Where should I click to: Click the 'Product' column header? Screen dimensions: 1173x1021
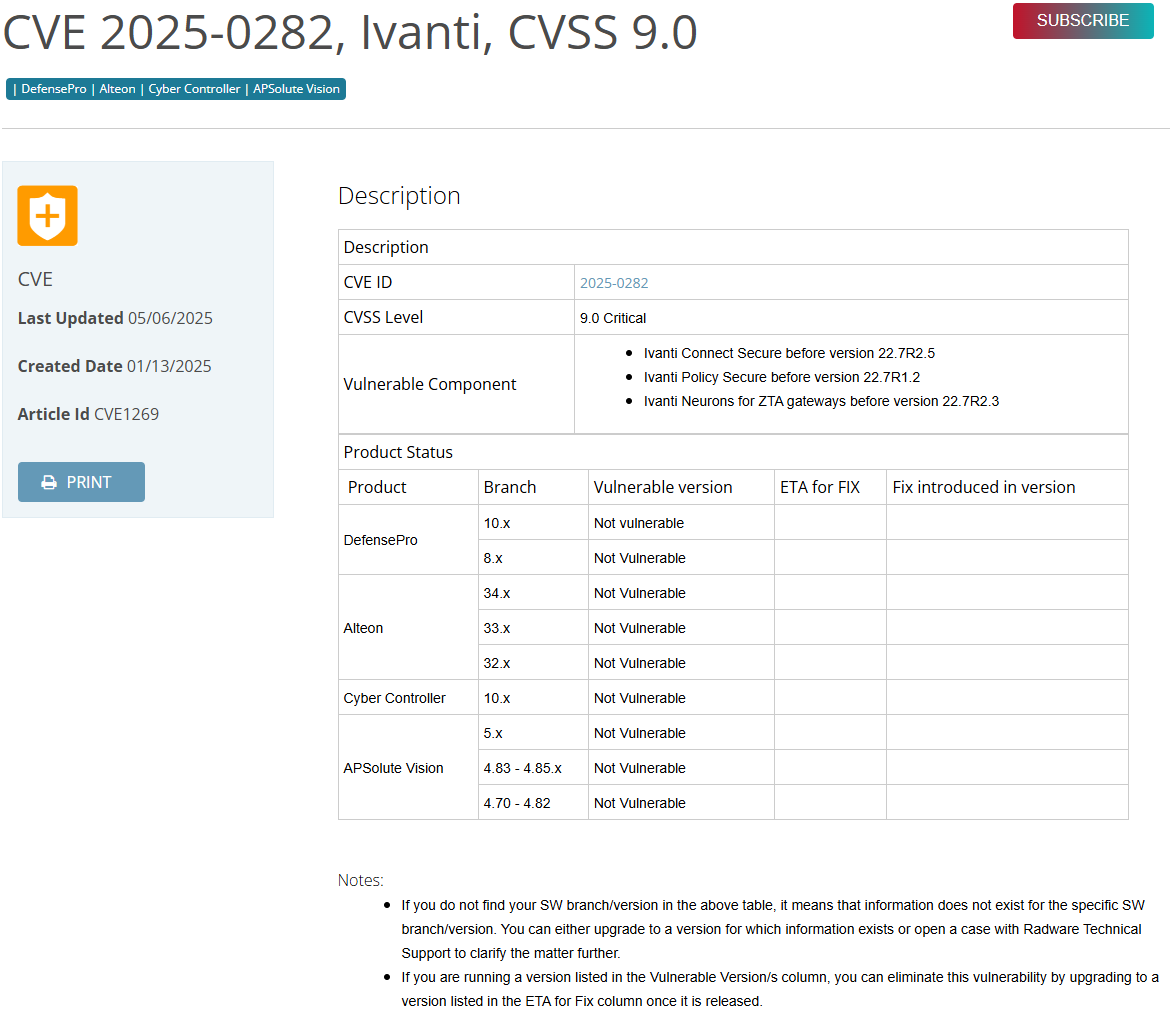377,487
